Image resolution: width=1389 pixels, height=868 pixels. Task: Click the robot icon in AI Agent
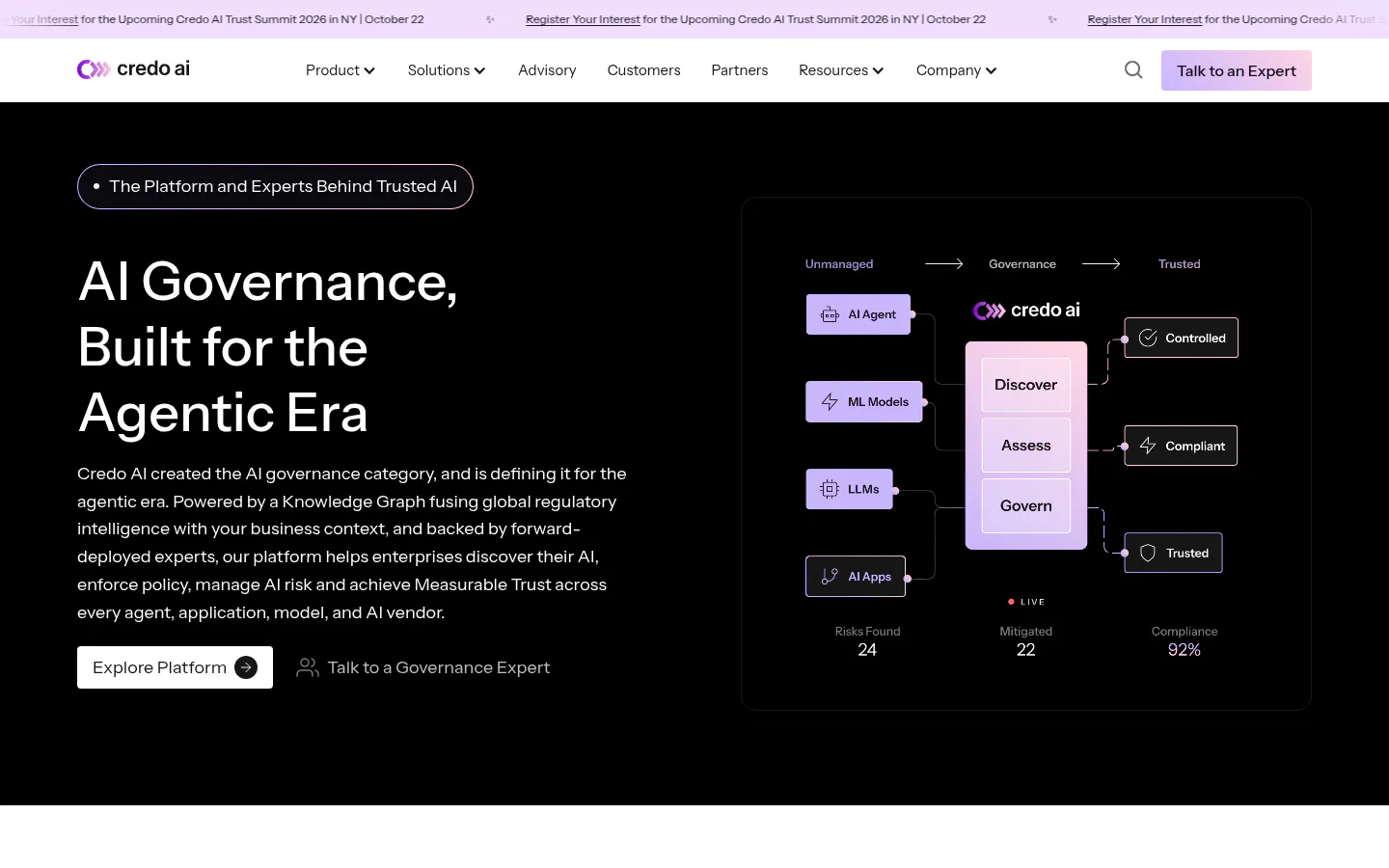(x=830, y=314)
